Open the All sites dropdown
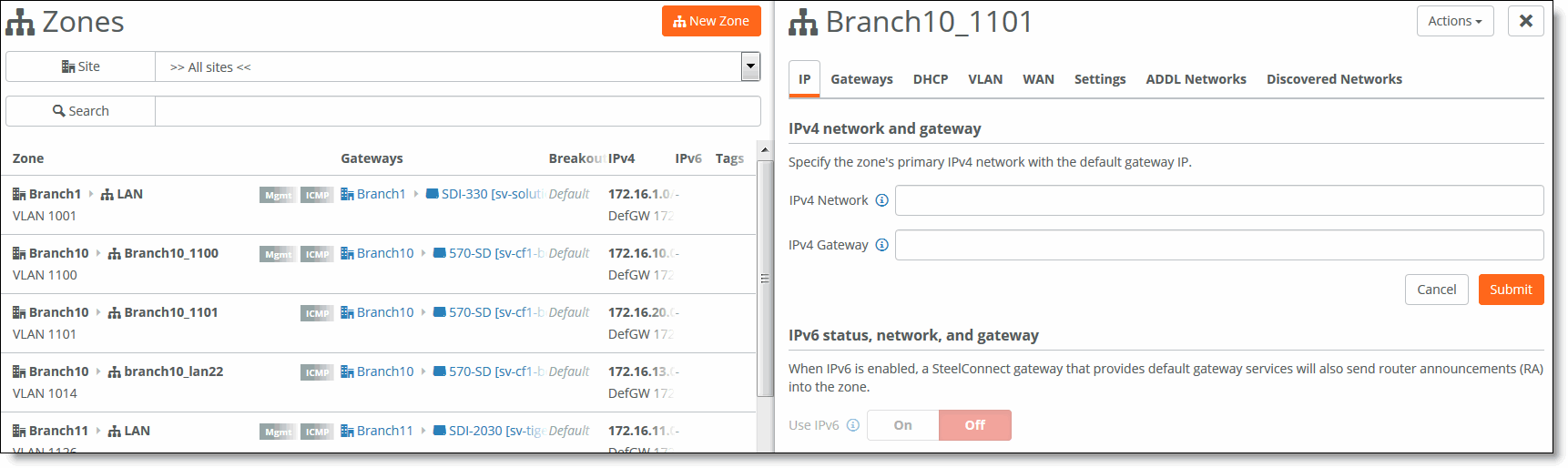The width and height of the screenshot is (1568, 468). pos(750,66)
